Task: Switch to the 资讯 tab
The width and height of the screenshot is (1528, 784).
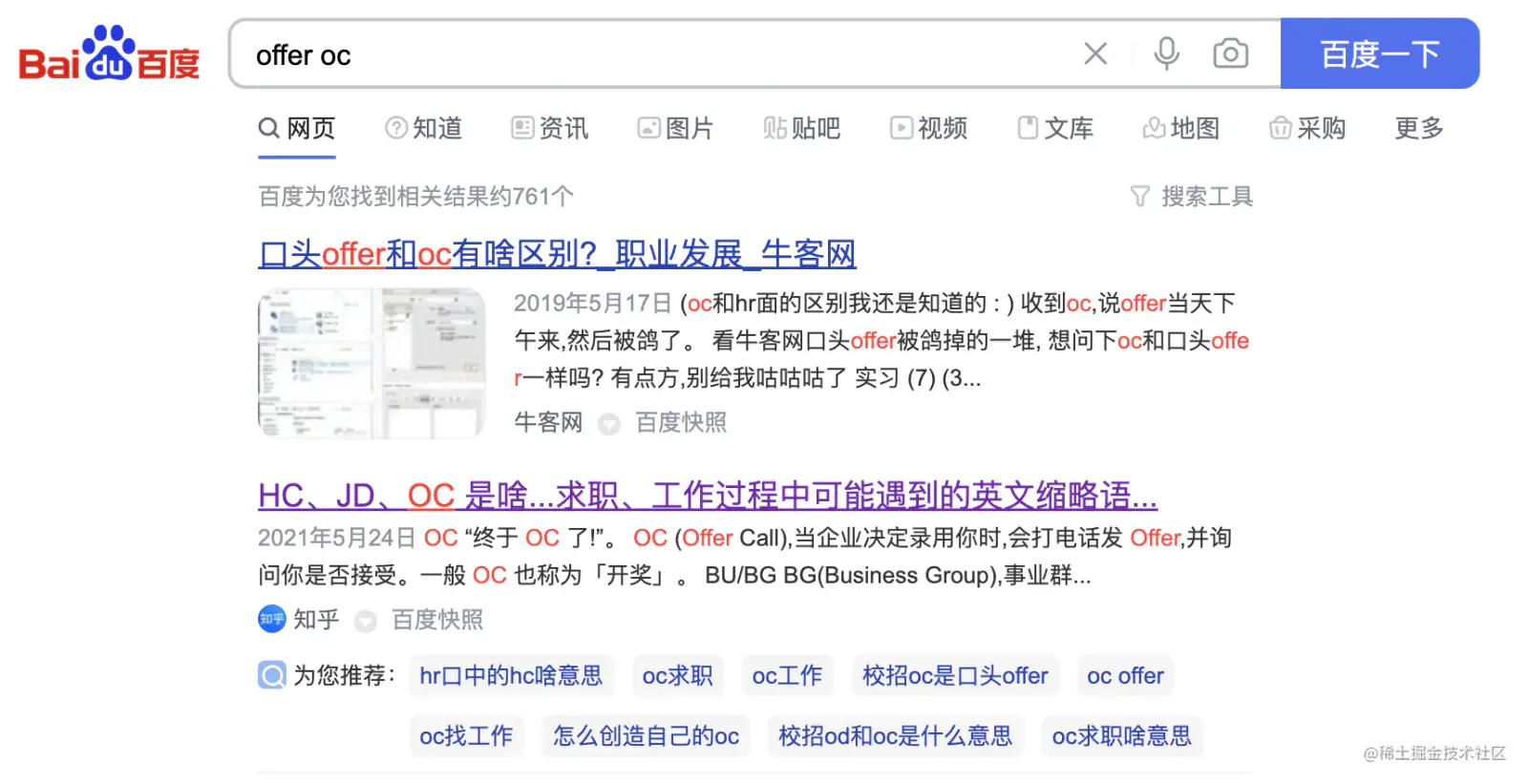Action: click(x=549, y=128)
